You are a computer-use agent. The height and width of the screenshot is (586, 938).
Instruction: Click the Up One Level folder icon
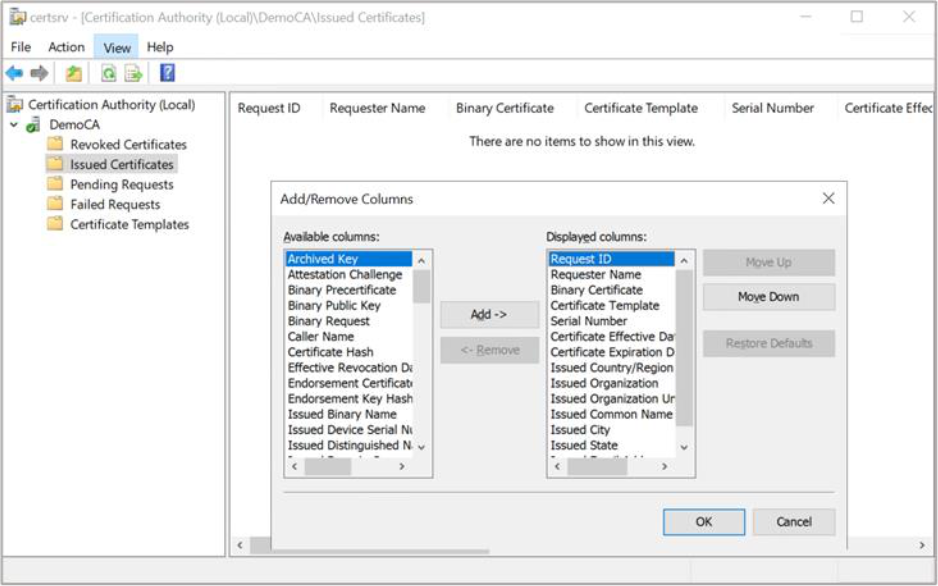(74, 73)
